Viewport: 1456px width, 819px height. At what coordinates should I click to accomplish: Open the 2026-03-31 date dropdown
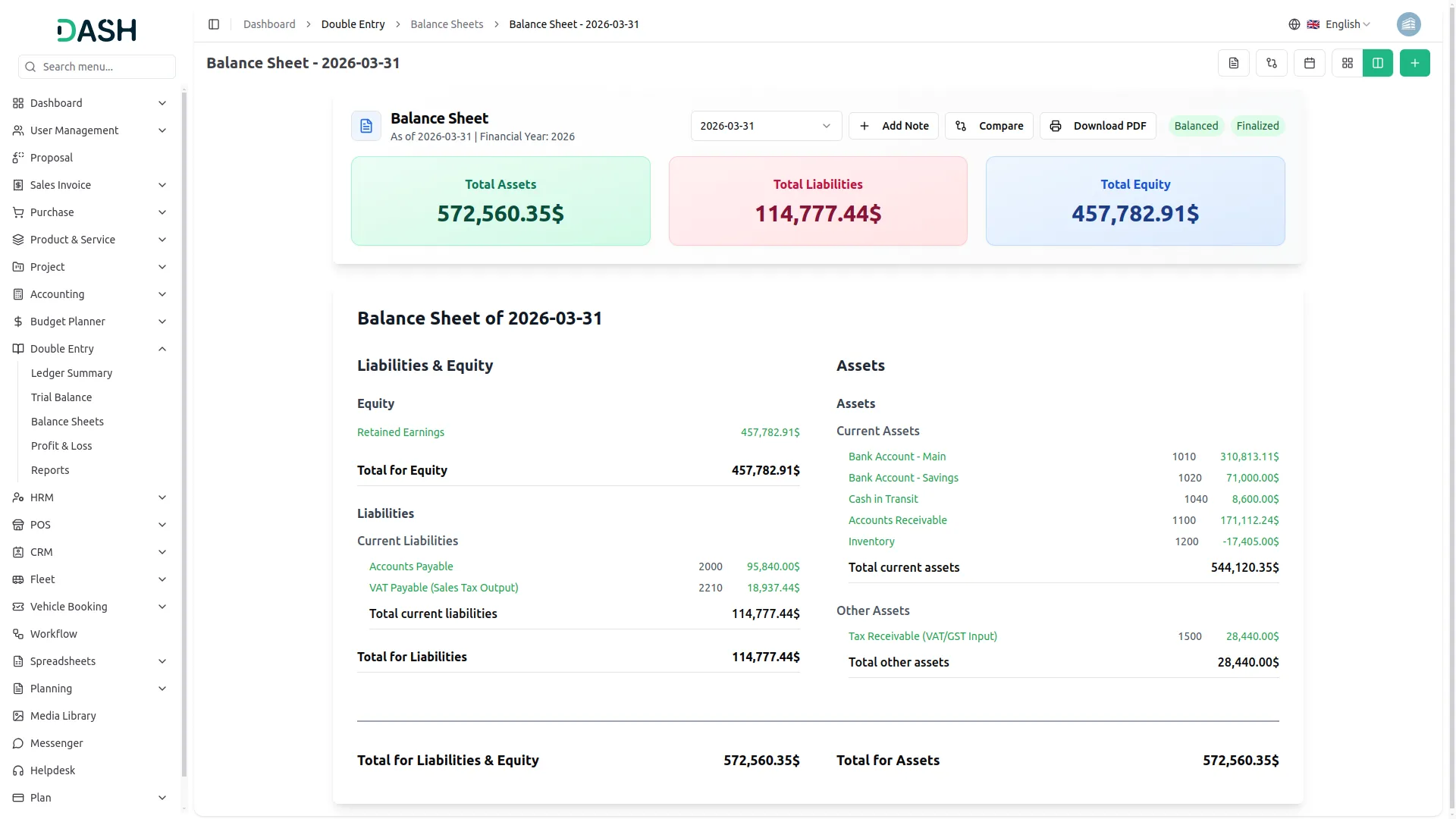(766, 126)
